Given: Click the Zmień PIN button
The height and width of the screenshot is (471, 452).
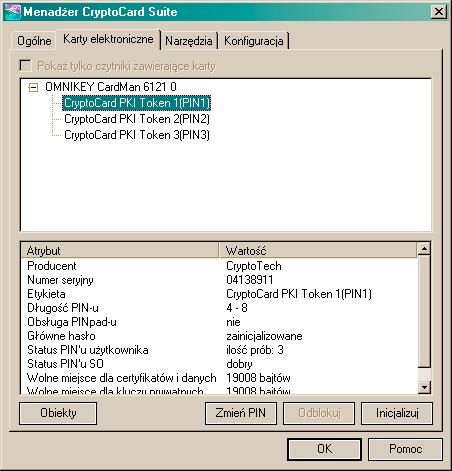Looking at the screenshot, I should (241, 413).
